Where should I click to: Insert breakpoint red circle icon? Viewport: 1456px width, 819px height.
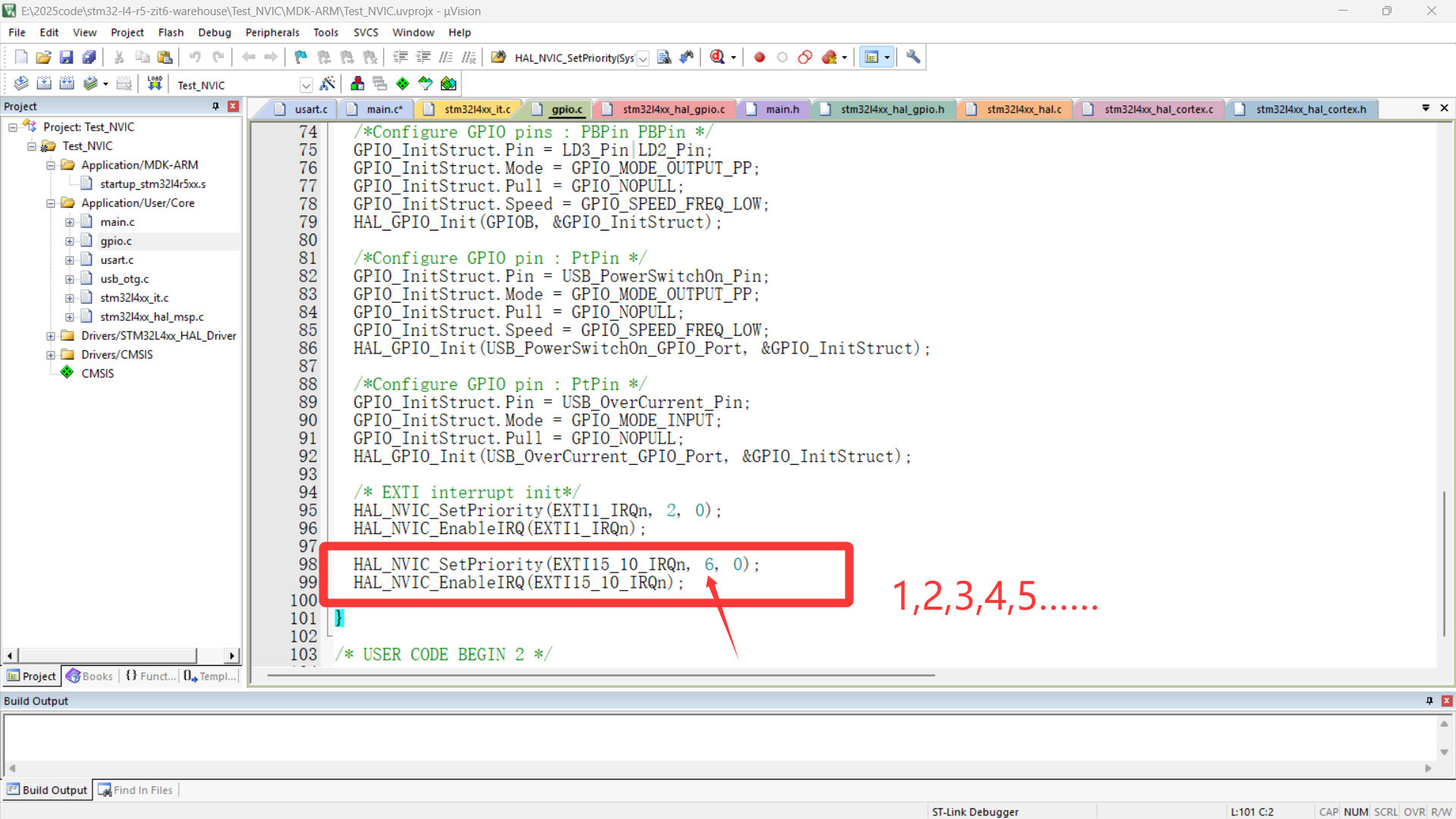pyautogui.click(x=759, y=57)
